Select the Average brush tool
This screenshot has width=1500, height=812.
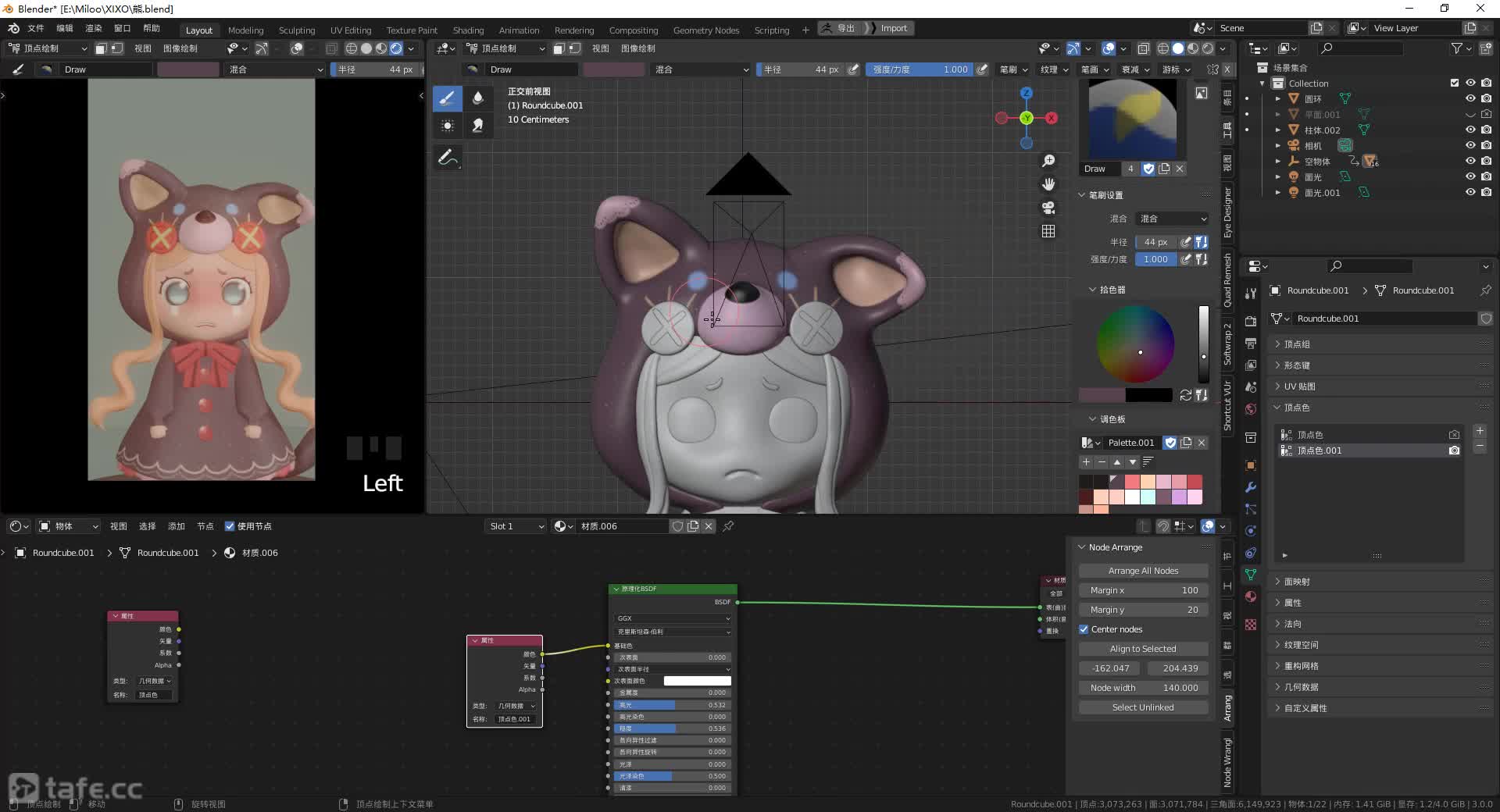pyautogui.click(x=447, y=125)
